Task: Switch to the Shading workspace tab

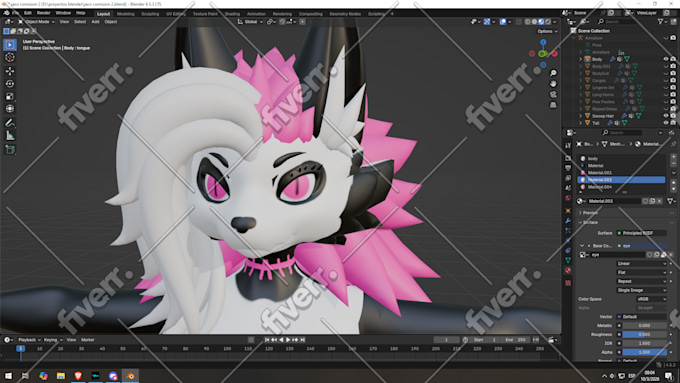Action: pos(232,14)
